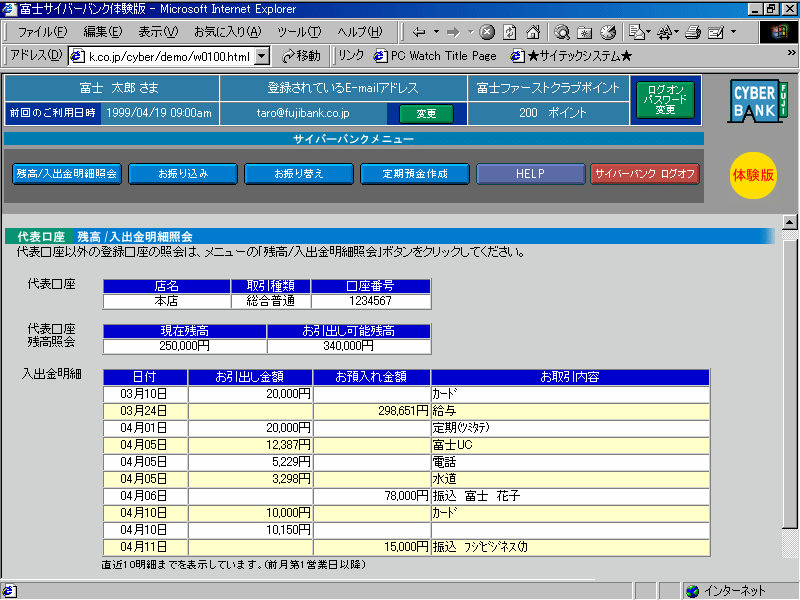Open the Edit icon's dropdown arrow
The height and width of the screenshot is (600, 800).
734,32
